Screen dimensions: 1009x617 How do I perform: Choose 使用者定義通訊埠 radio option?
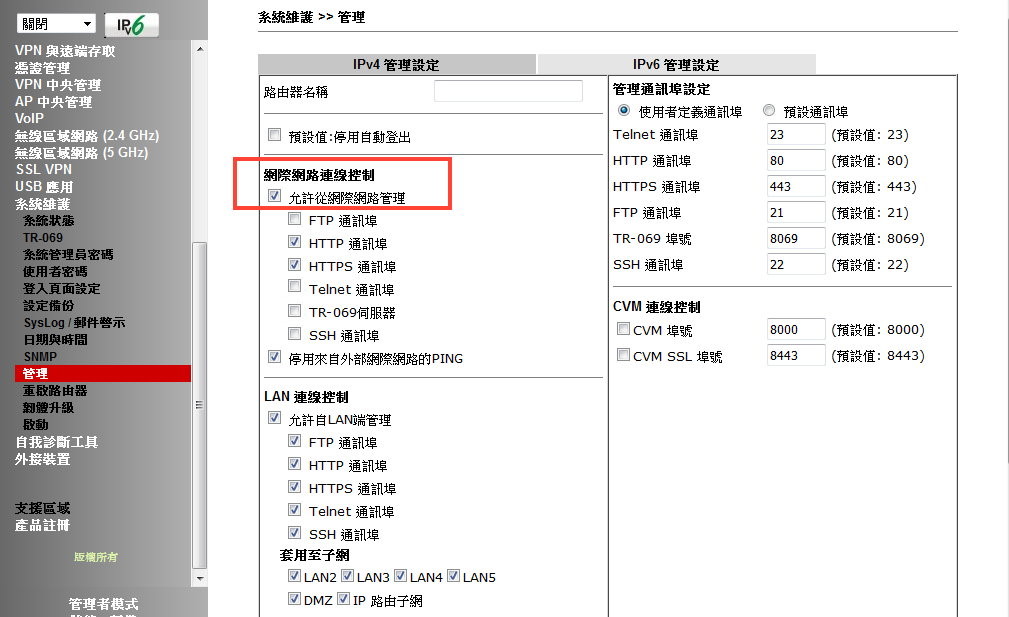625,111
